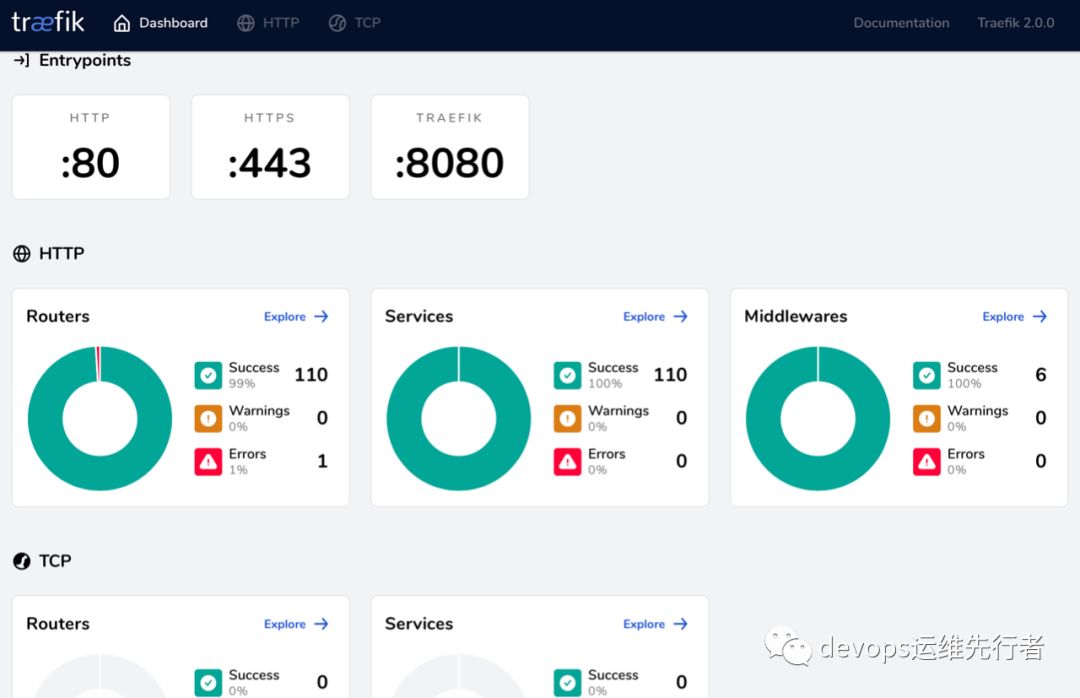Click the globe icon beside HTTP heading
The image size is (1080, 698).
22,254
